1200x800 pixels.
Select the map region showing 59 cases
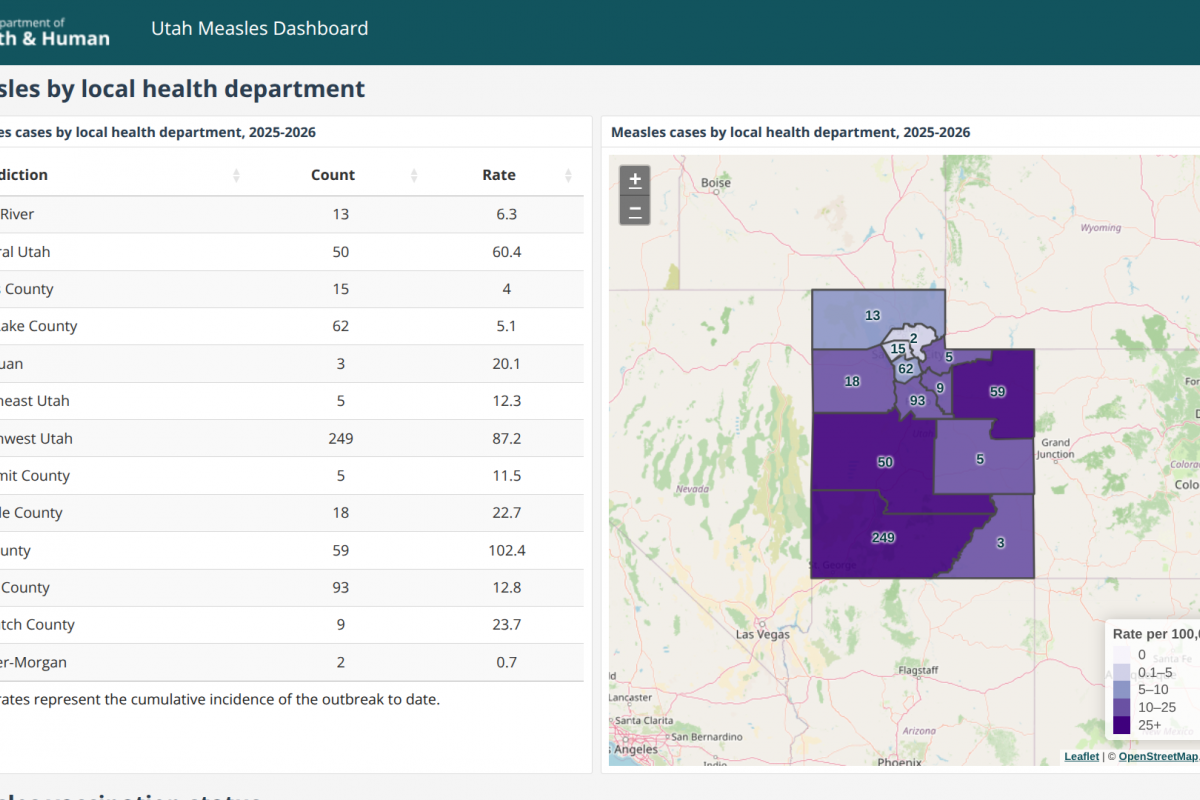[x=997, y=392]
